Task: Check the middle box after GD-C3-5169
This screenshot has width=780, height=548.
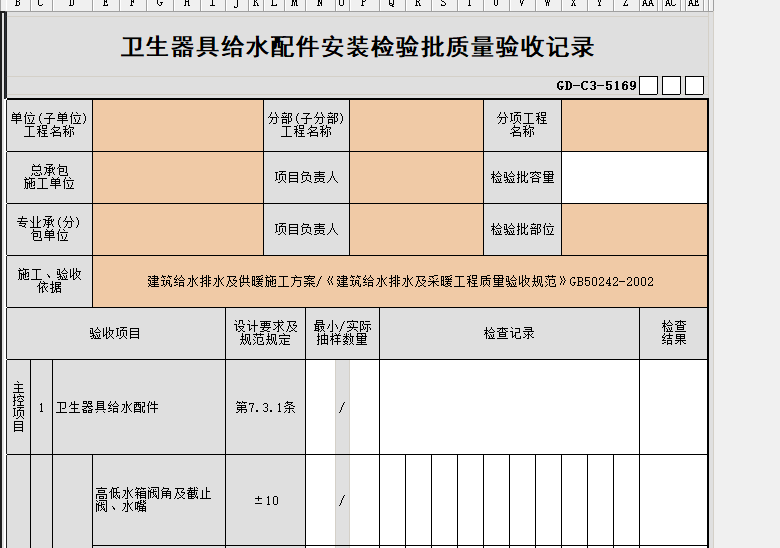Action: 672,86
